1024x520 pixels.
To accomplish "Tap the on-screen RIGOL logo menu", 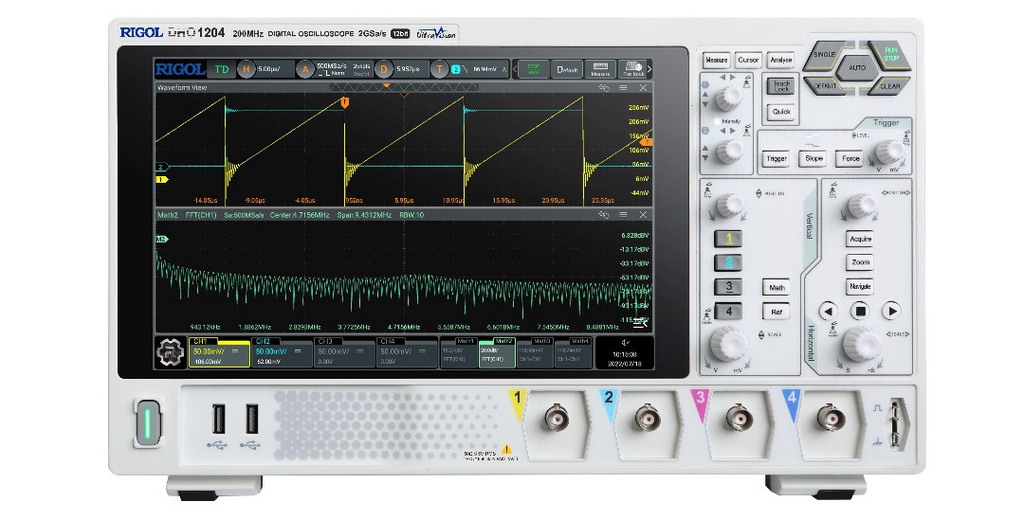I will (x=181, y=69).
